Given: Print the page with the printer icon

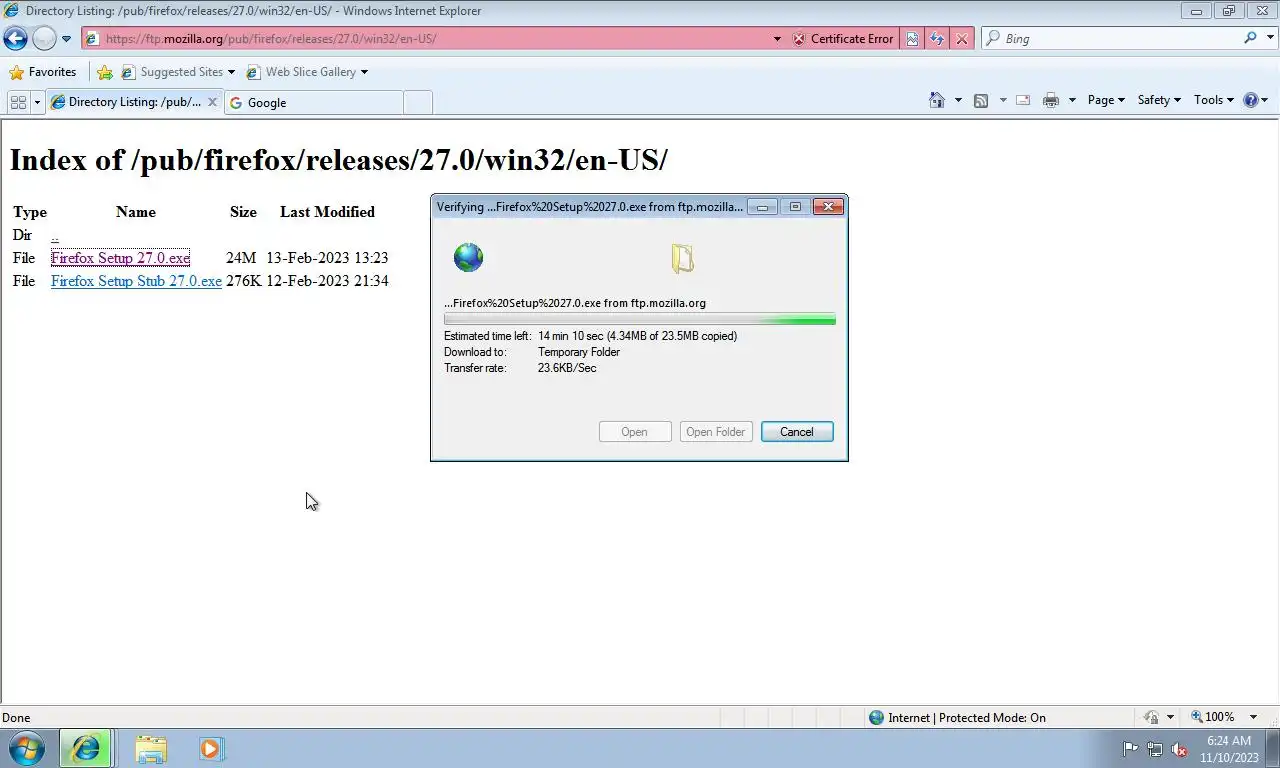Looking at the screenshot, I should click(1050, 100).
